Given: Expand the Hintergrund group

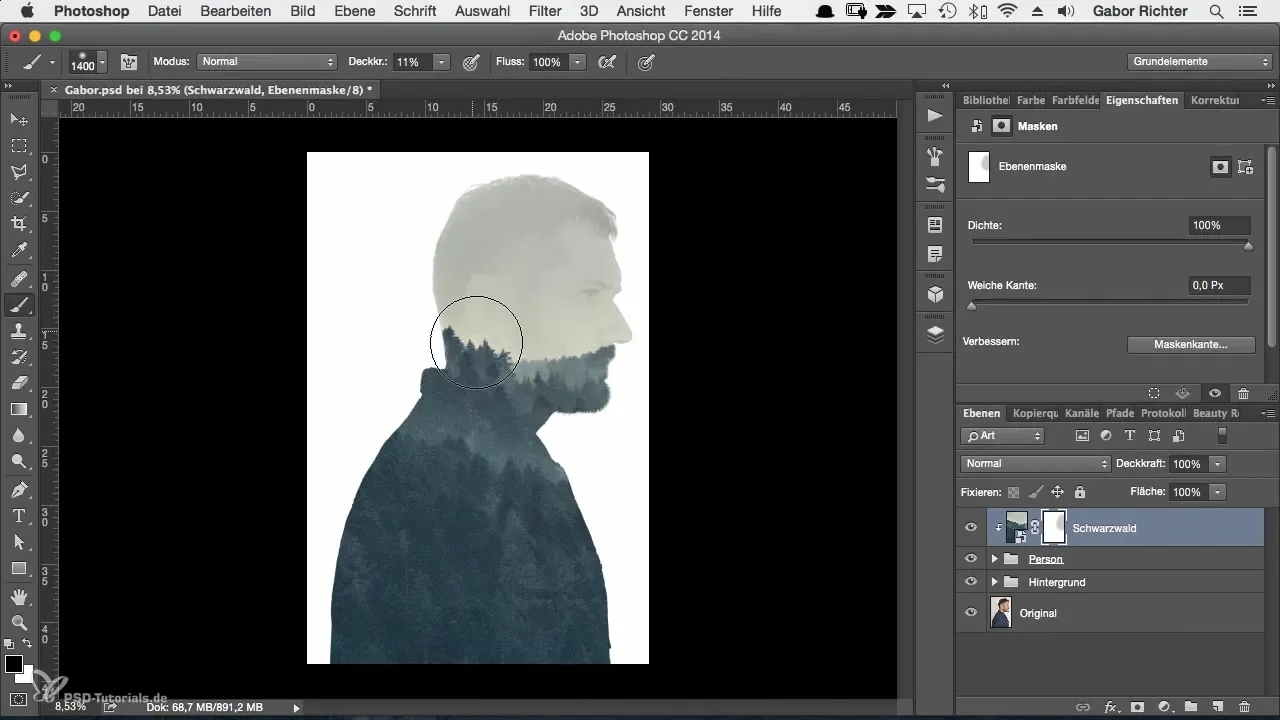Looking at the screenshot, I should (994, 582).
